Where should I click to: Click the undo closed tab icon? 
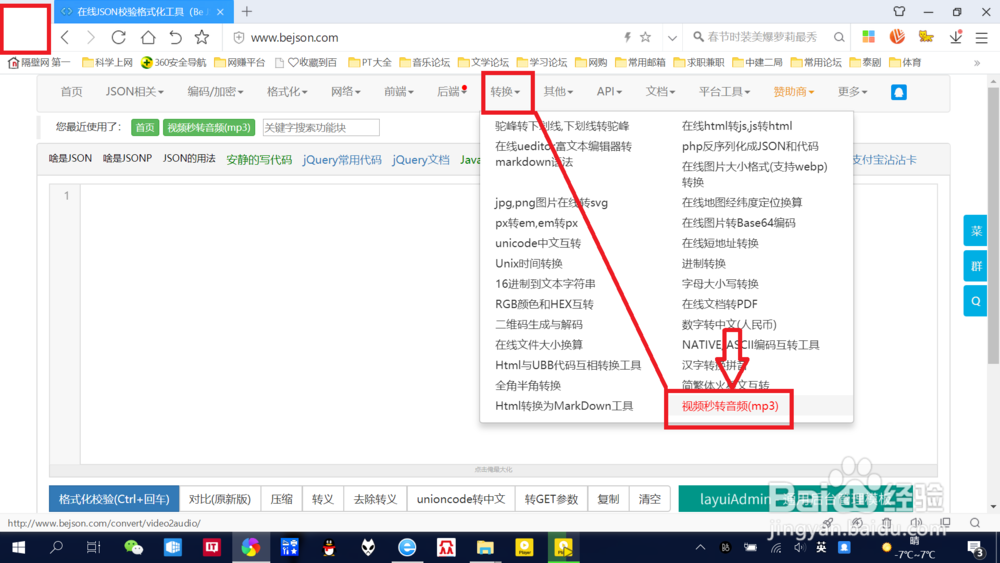click(175, 37)
